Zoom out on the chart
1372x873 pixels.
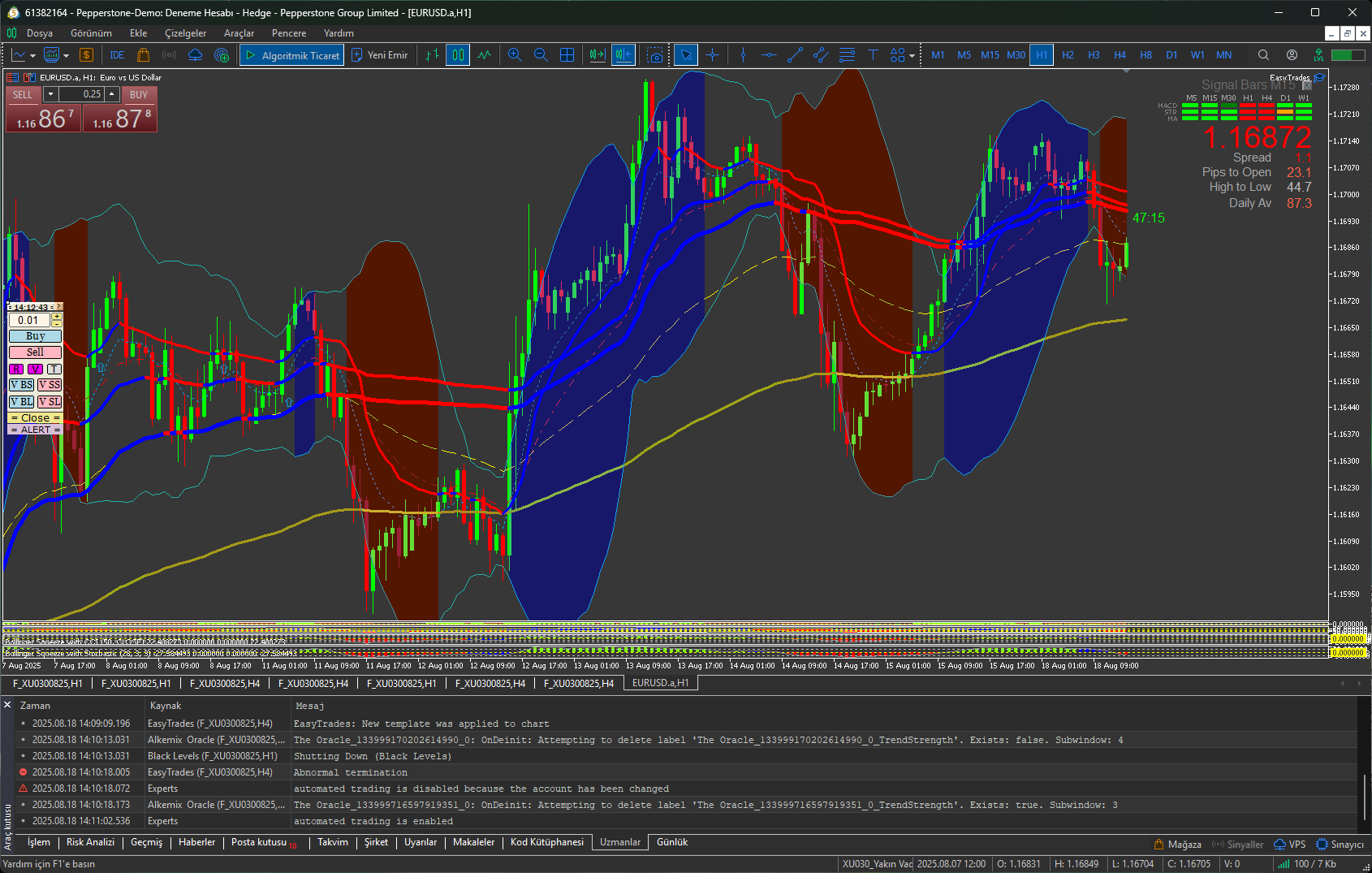(x=541, y=55)
